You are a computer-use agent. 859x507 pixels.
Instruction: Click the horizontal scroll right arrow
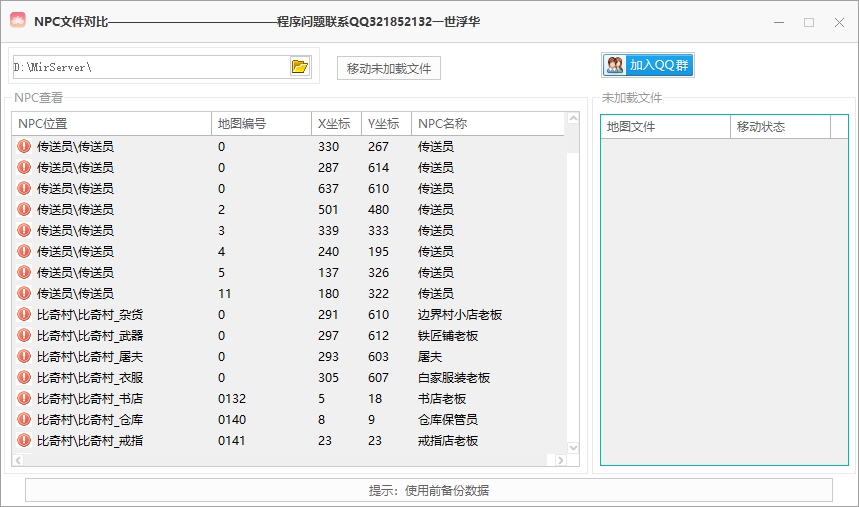pyautogui.click(x=560, y=460)
